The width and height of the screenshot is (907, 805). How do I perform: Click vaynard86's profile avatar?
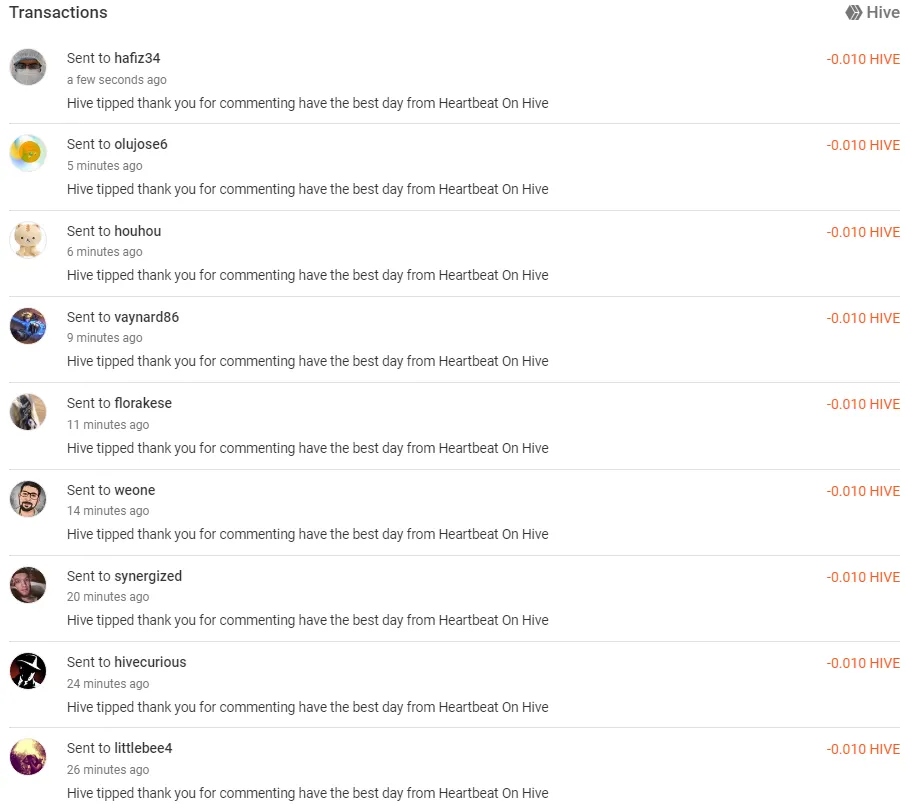[28, 326]
